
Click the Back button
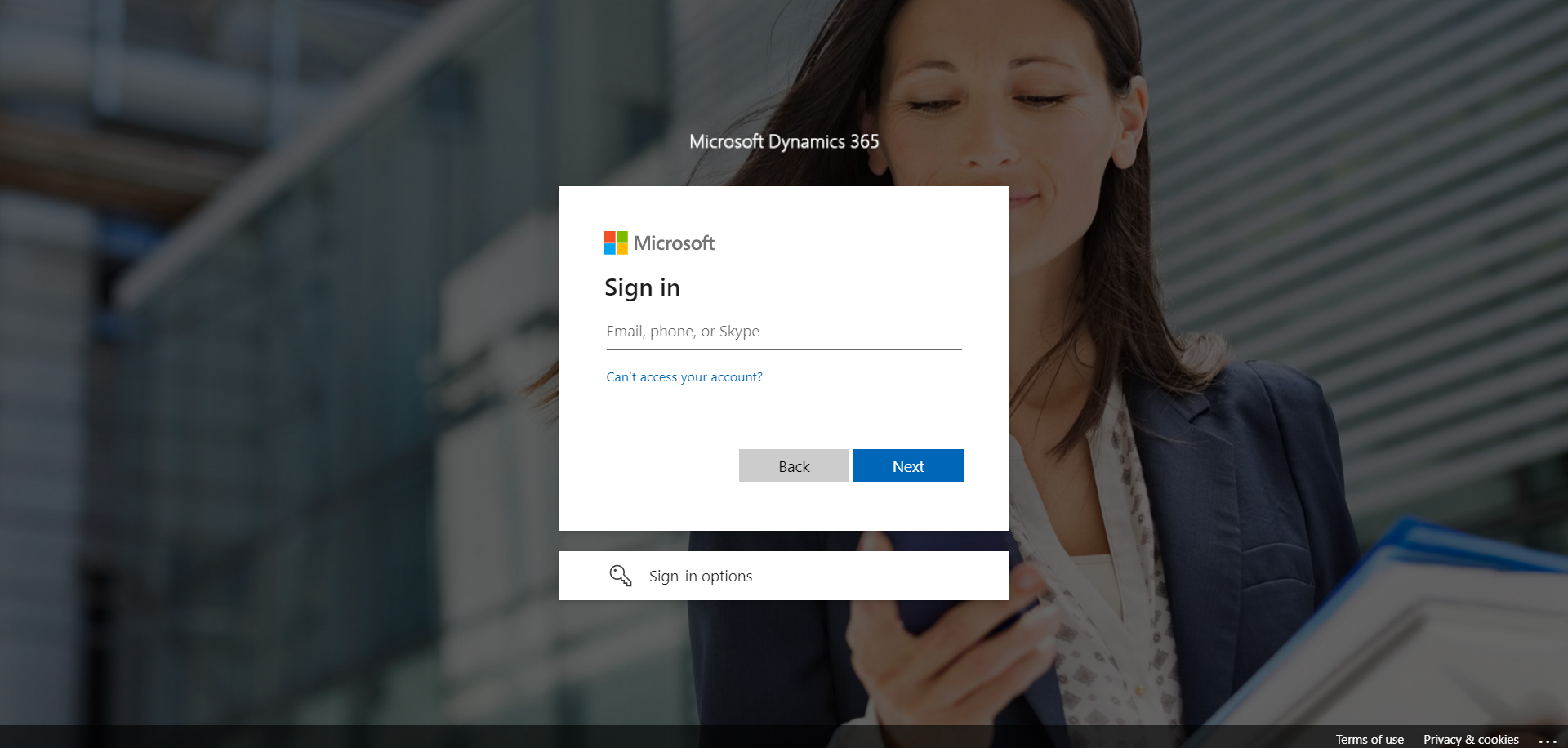(x=794, y=465)
